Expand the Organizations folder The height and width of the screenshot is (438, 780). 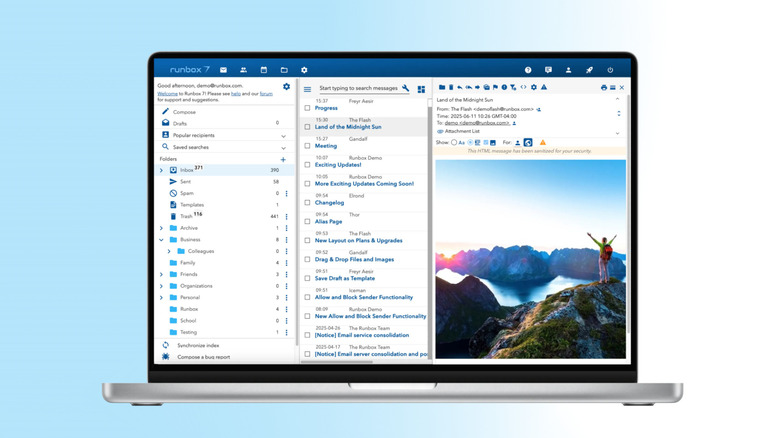[161, 286]
